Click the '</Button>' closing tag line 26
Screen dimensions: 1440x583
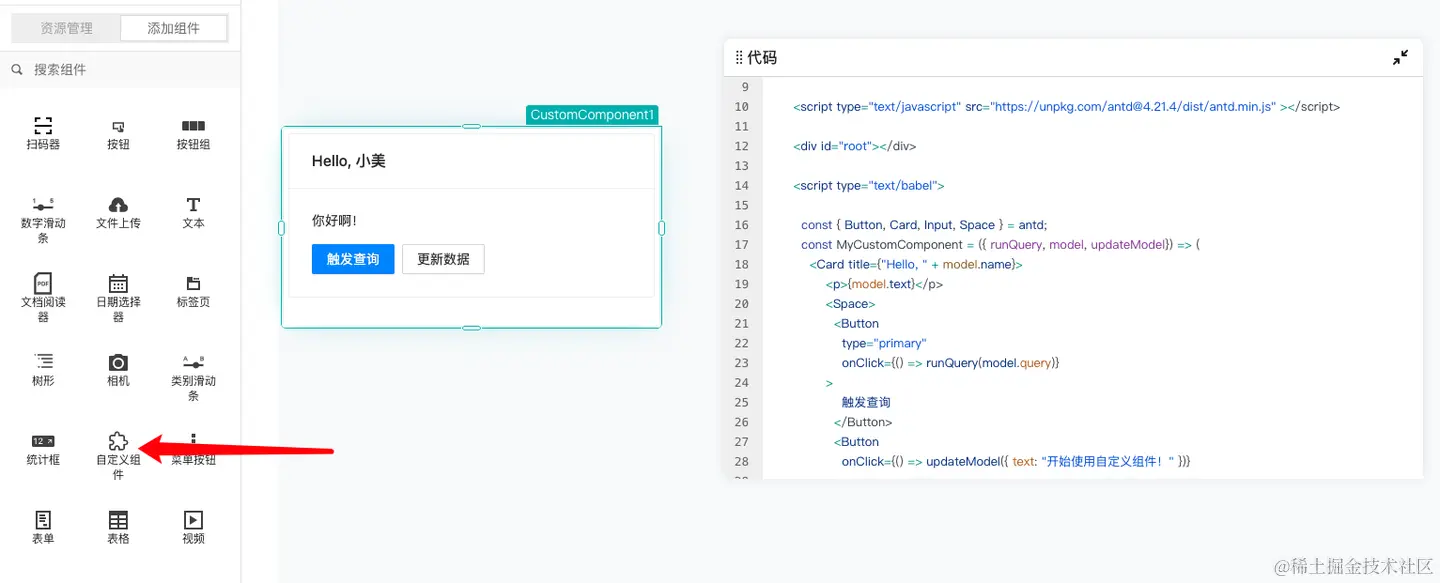click(x=863, y=422)
